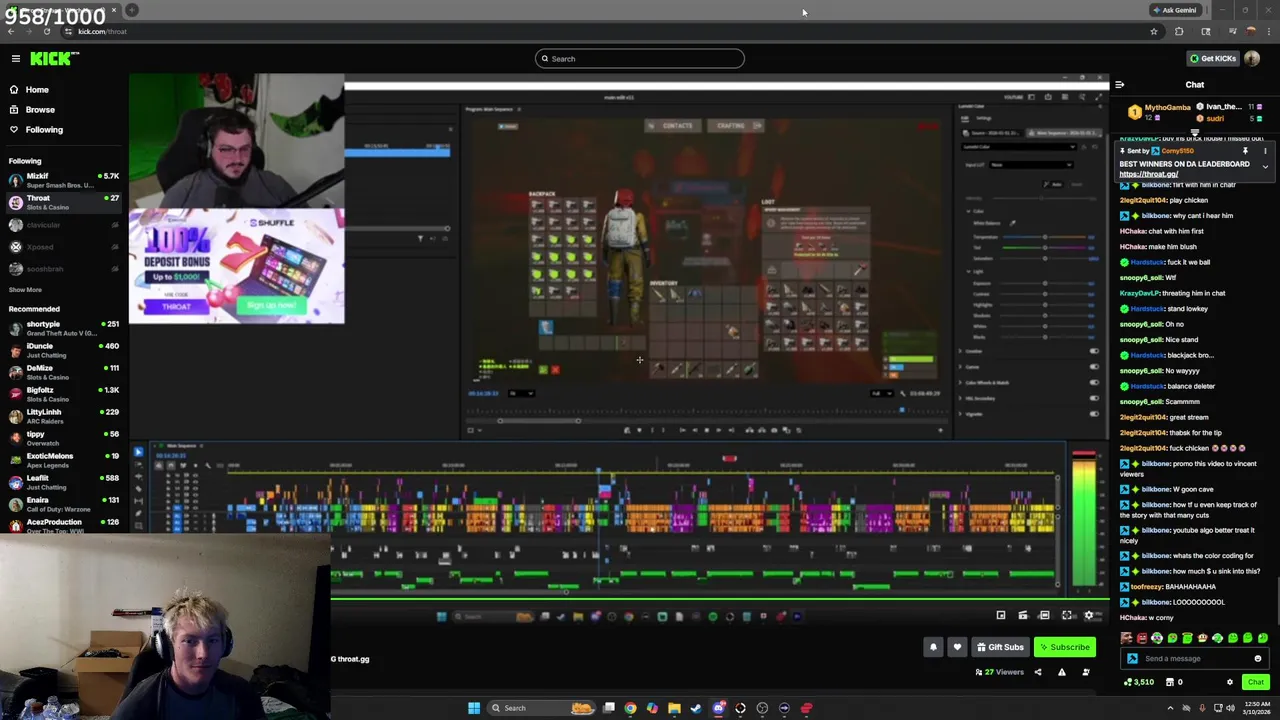Screen dimensions: 1280x720
Task: Open user profile avatar menu
Action: [x=1252, y=58]
